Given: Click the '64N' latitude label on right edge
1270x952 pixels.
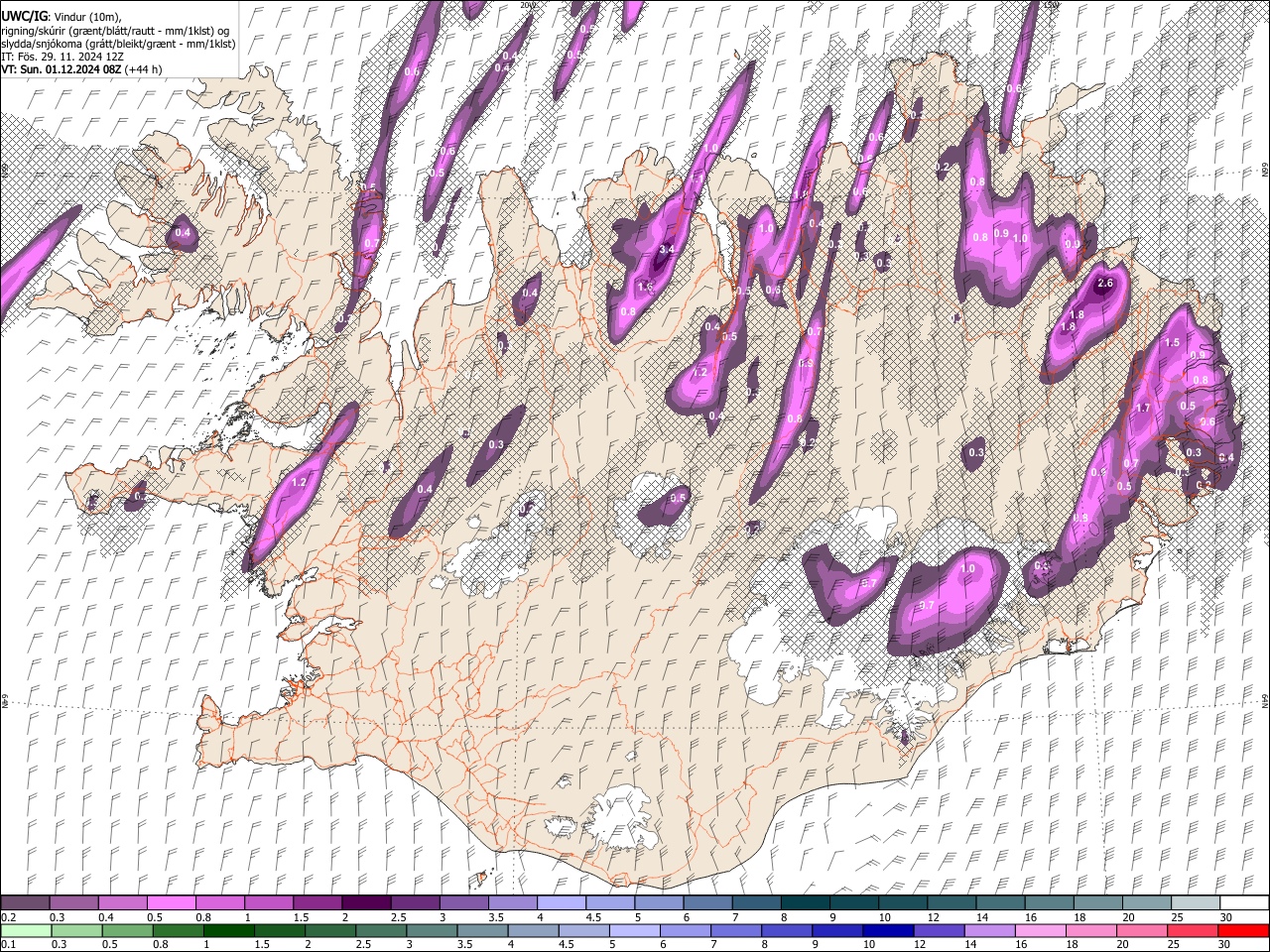Looking at the screenshot, I should (1265, 700).
